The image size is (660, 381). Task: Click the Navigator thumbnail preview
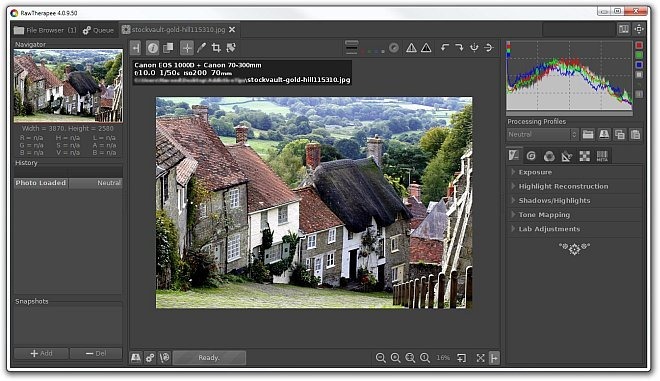point(68,85)
